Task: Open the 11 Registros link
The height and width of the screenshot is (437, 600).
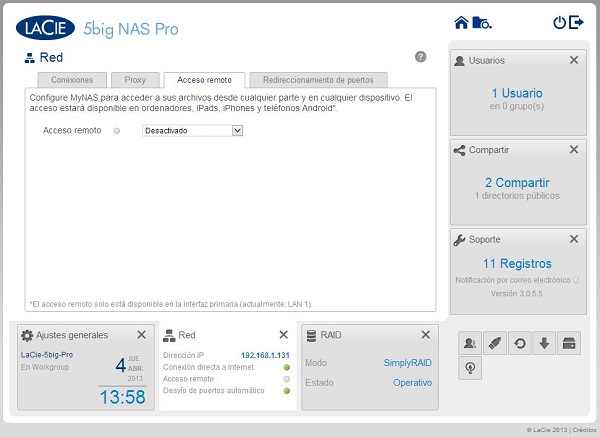Action: click(x=517, y=264)
